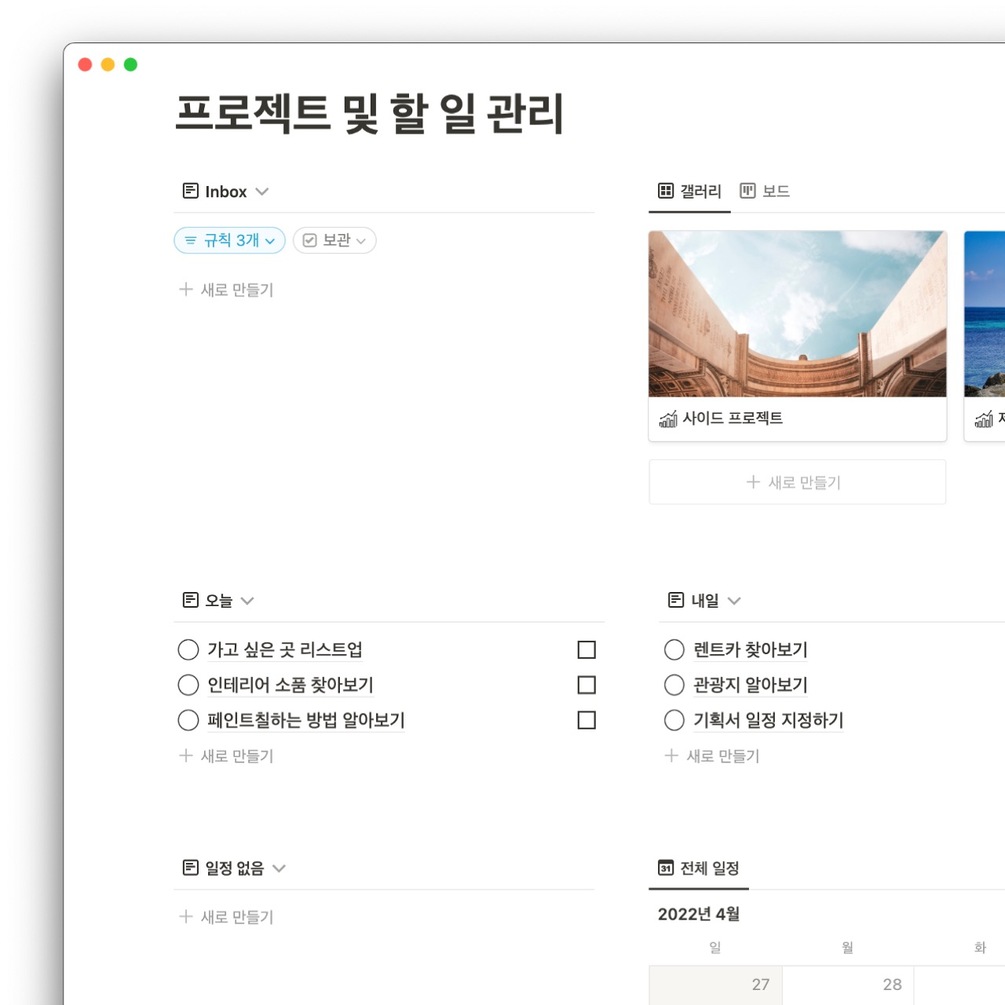Image resolution: width=1005 pixels, height=1005 pixels.
Task: Check the box for 인테리어 소품 찾아보기
Action: (586, 685)
